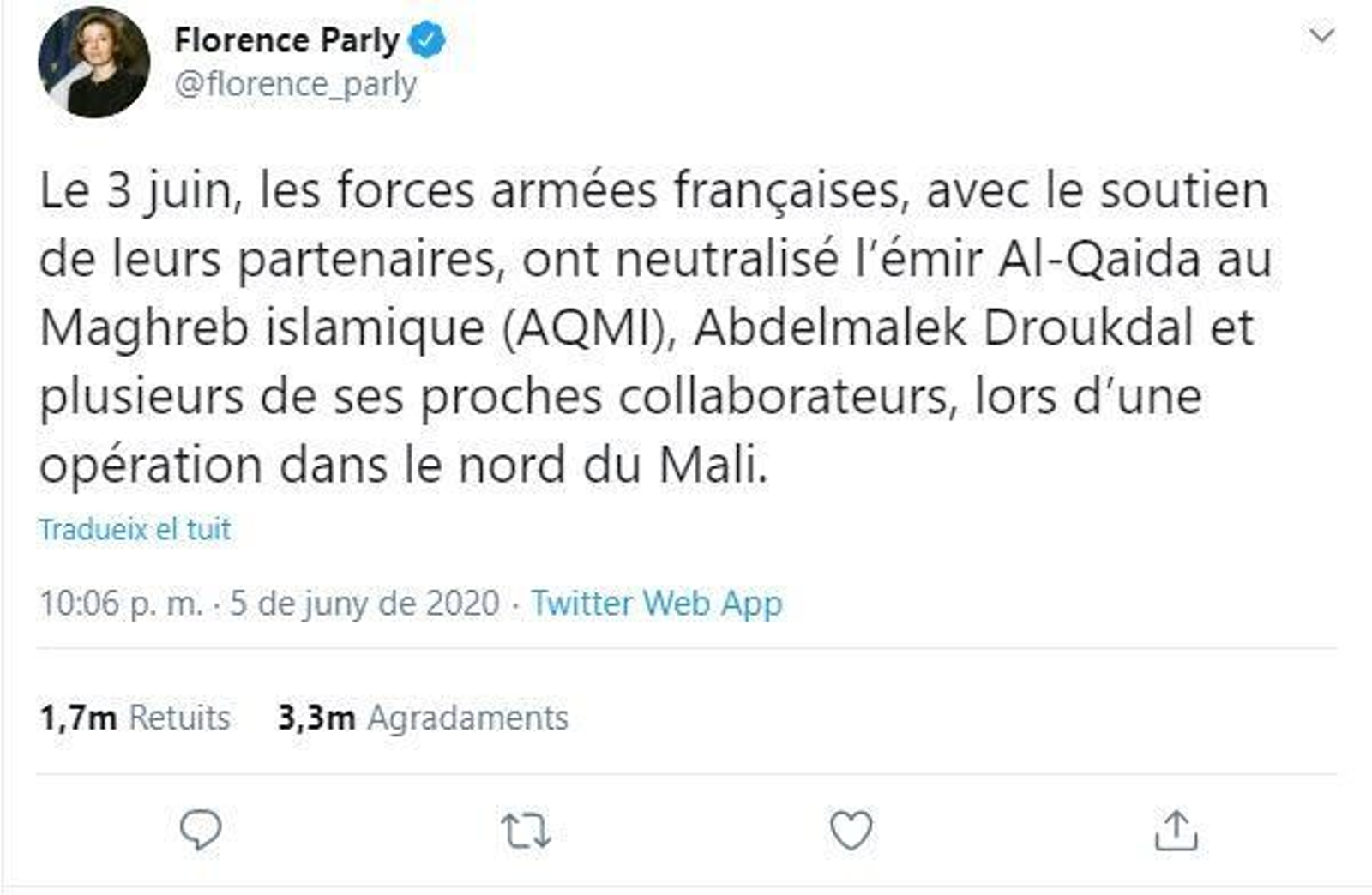Viewport: 1372px width, 895px height.
Task: Click the 'Tradueix el tuit' link
Action: click(135, 529)
